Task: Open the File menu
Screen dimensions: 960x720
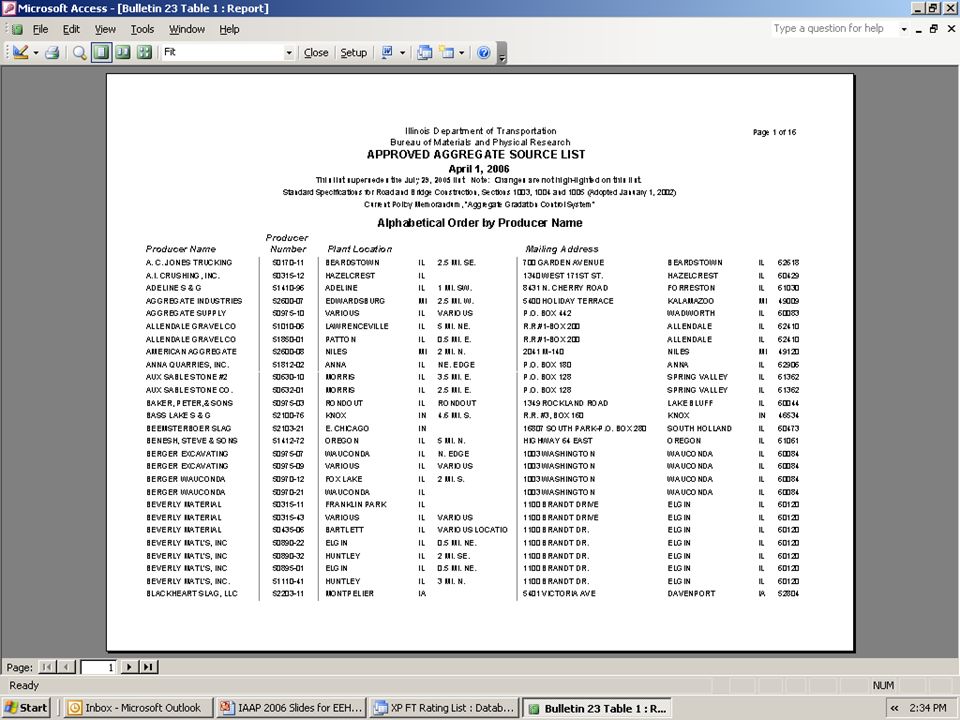Action: [x=40, y=29]
